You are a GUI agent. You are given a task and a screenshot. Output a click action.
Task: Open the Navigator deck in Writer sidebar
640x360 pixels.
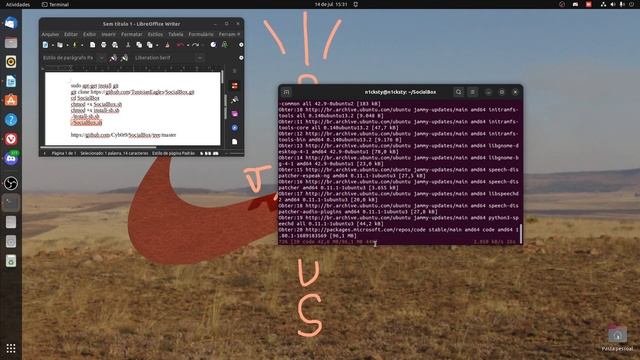click(x=235, y=128)
